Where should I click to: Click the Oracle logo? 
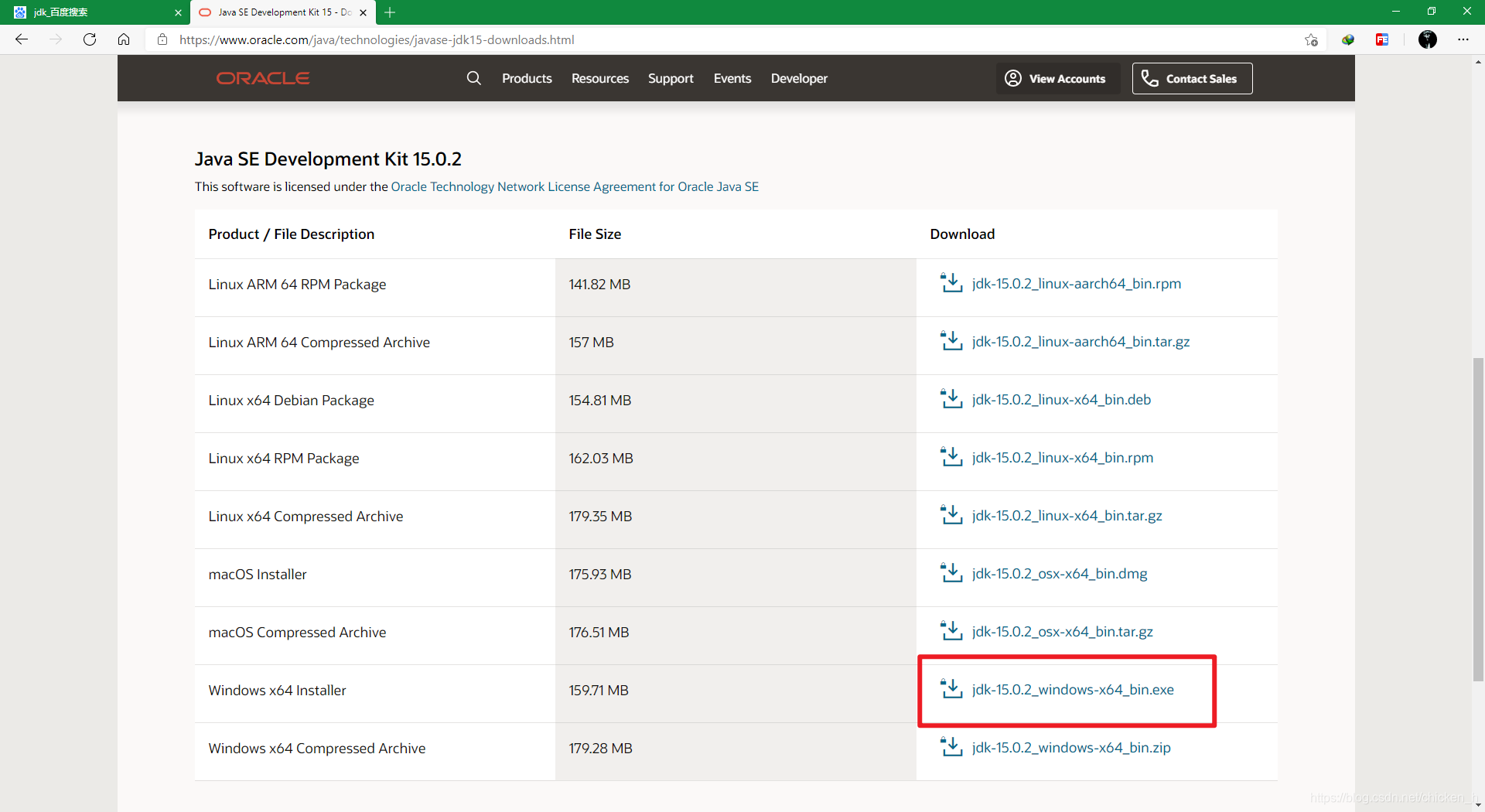pos(263,78)
